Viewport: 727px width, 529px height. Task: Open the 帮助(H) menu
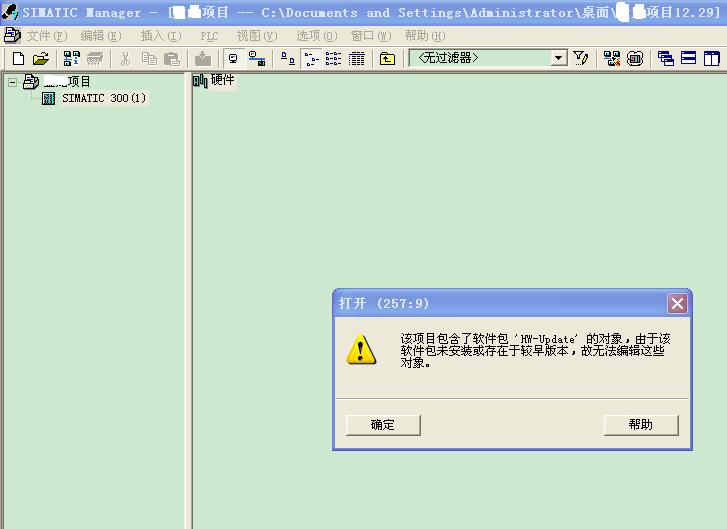pos(425,36)
